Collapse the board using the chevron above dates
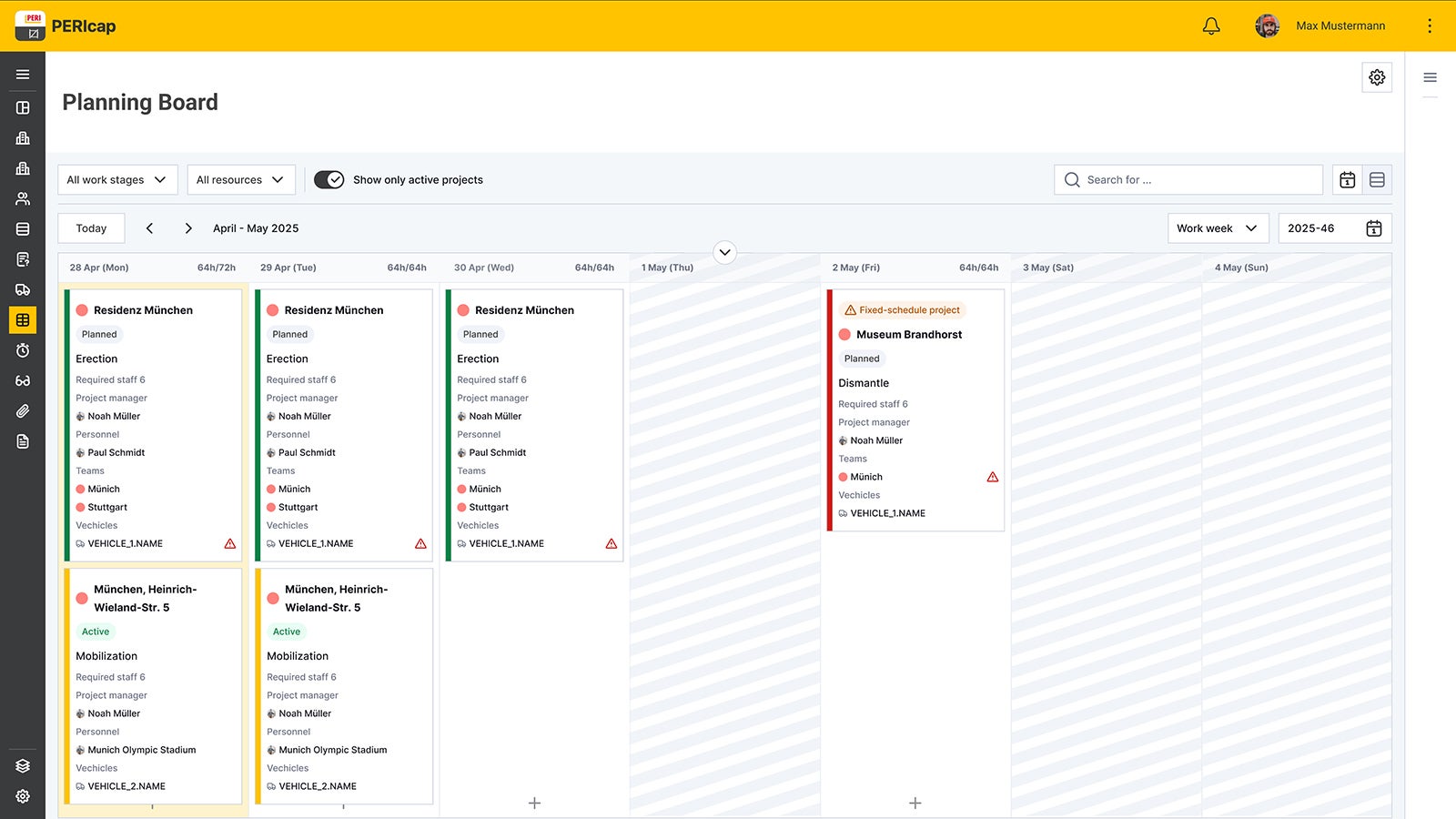The image size is (1456, 819). click(724, 252)
